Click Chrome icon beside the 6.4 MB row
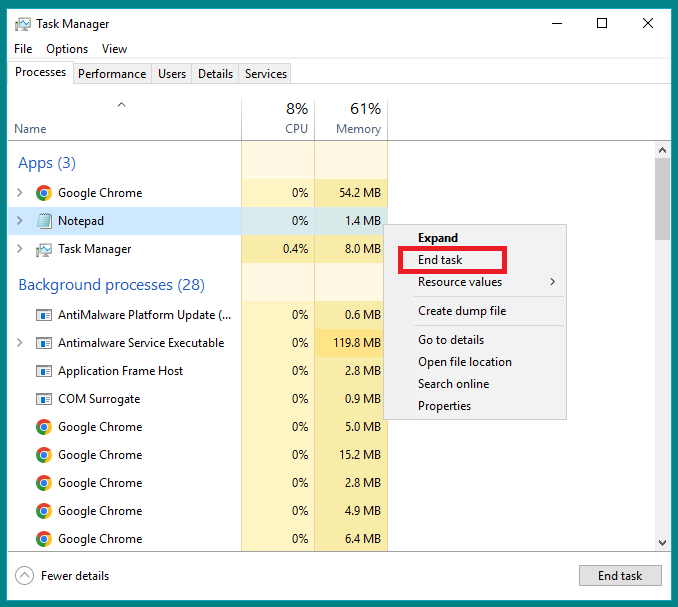This screenshot has width=678, height=607. [x=44, y=539]
